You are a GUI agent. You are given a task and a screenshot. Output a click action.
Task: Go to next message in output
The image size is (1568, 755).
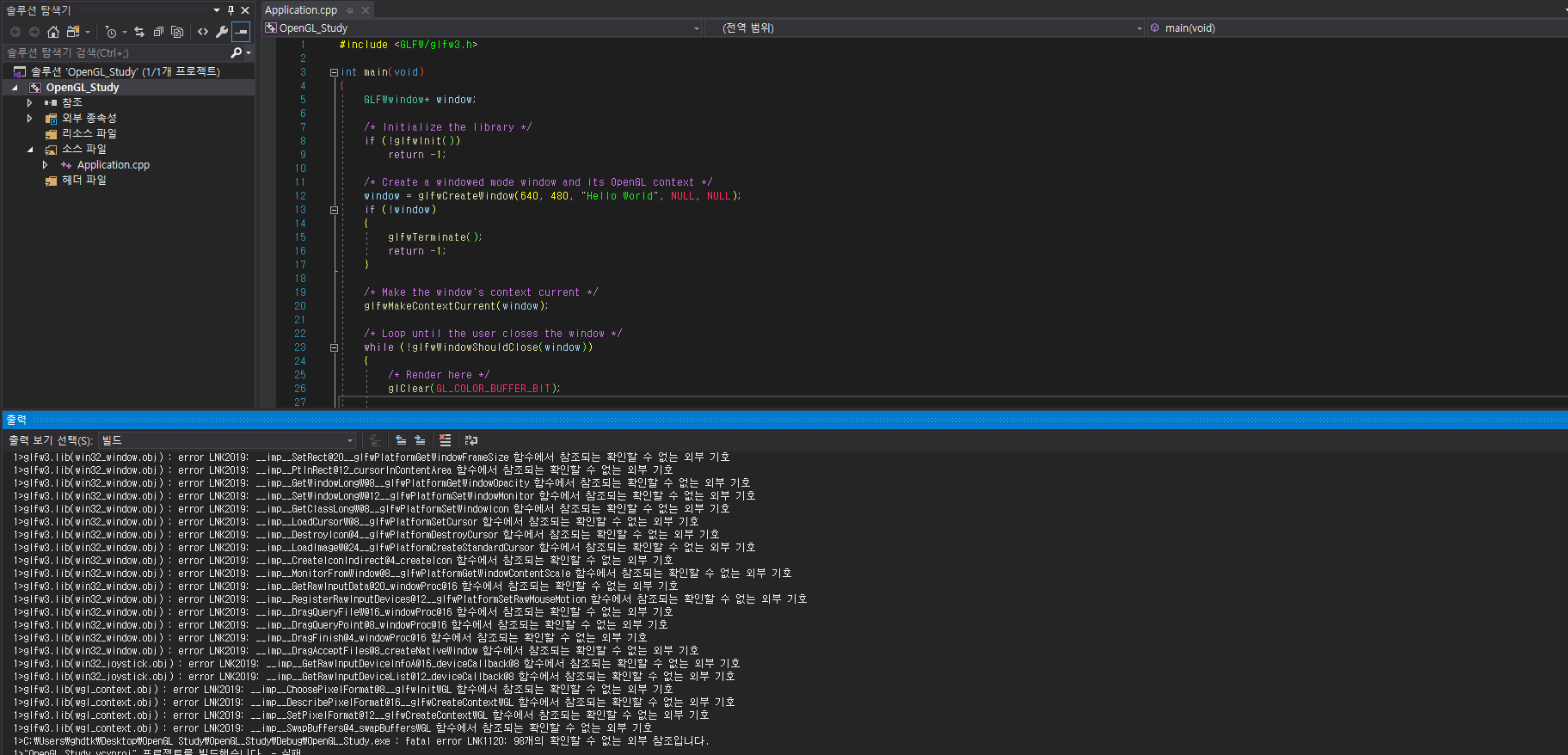tap(420, 440)
